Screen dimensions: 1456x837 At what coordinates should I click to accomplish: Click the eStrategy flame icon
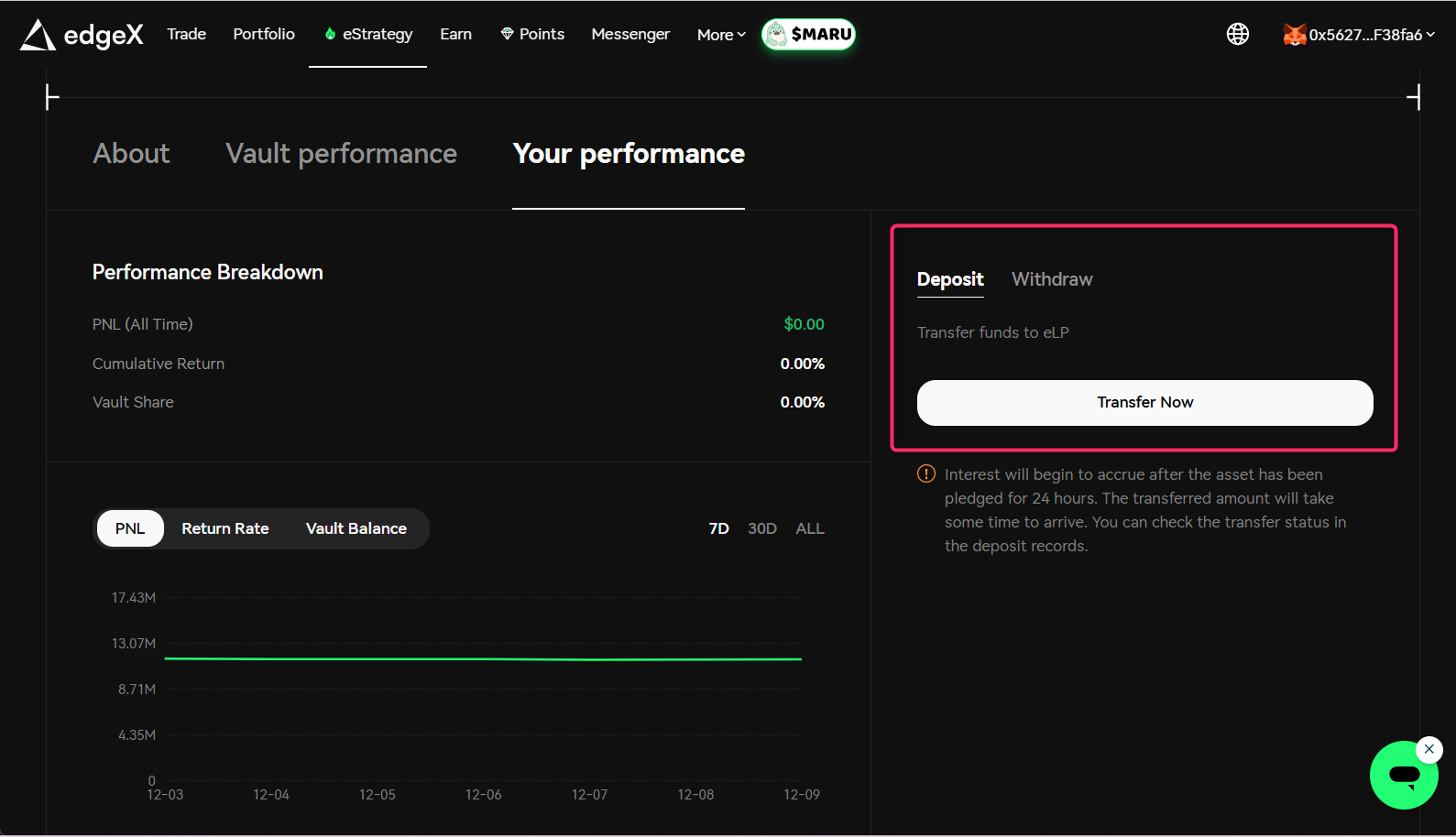click(330, 34)
